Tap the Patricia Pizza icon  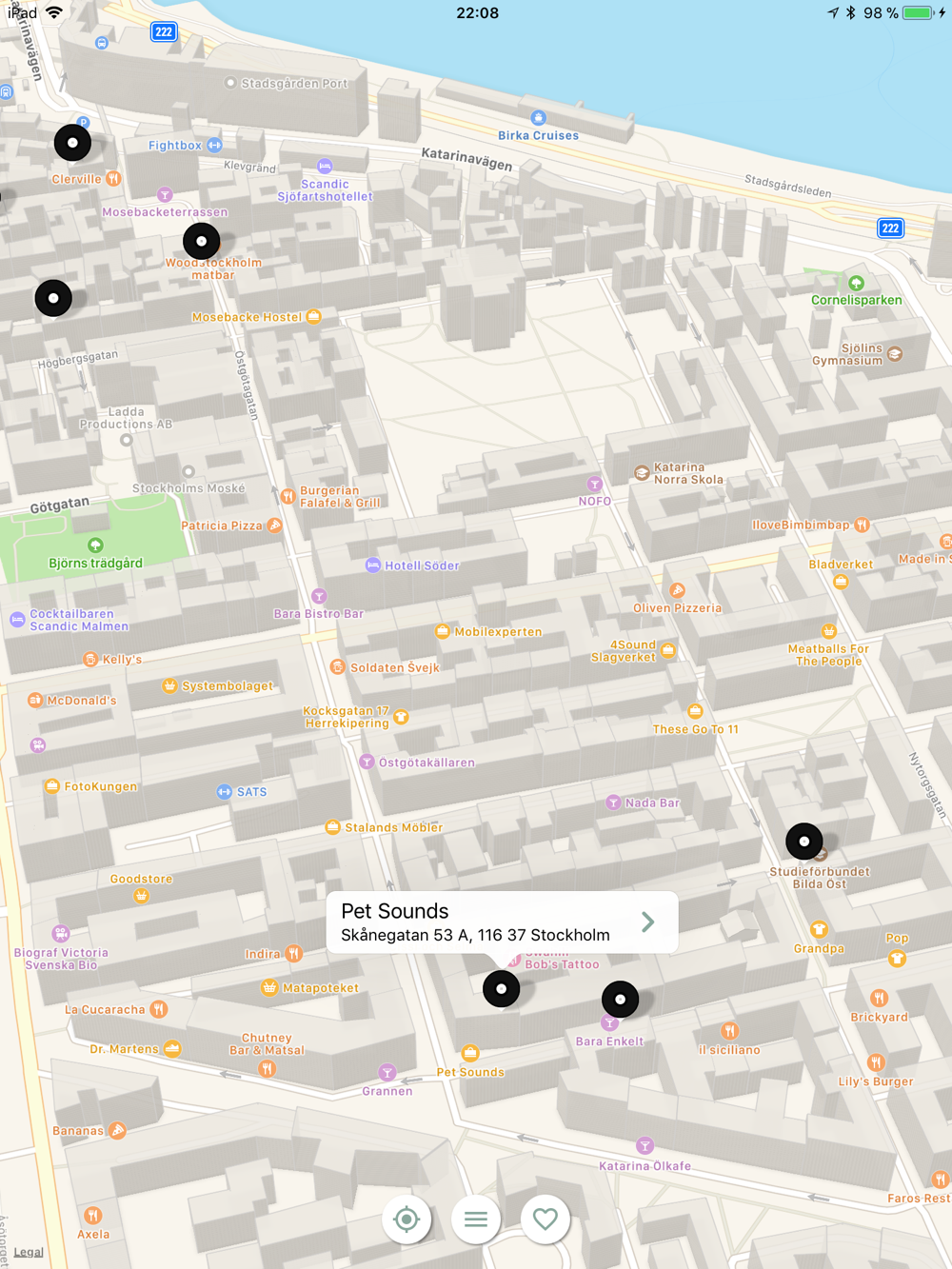pyautogui.click(x=275, y=525)
